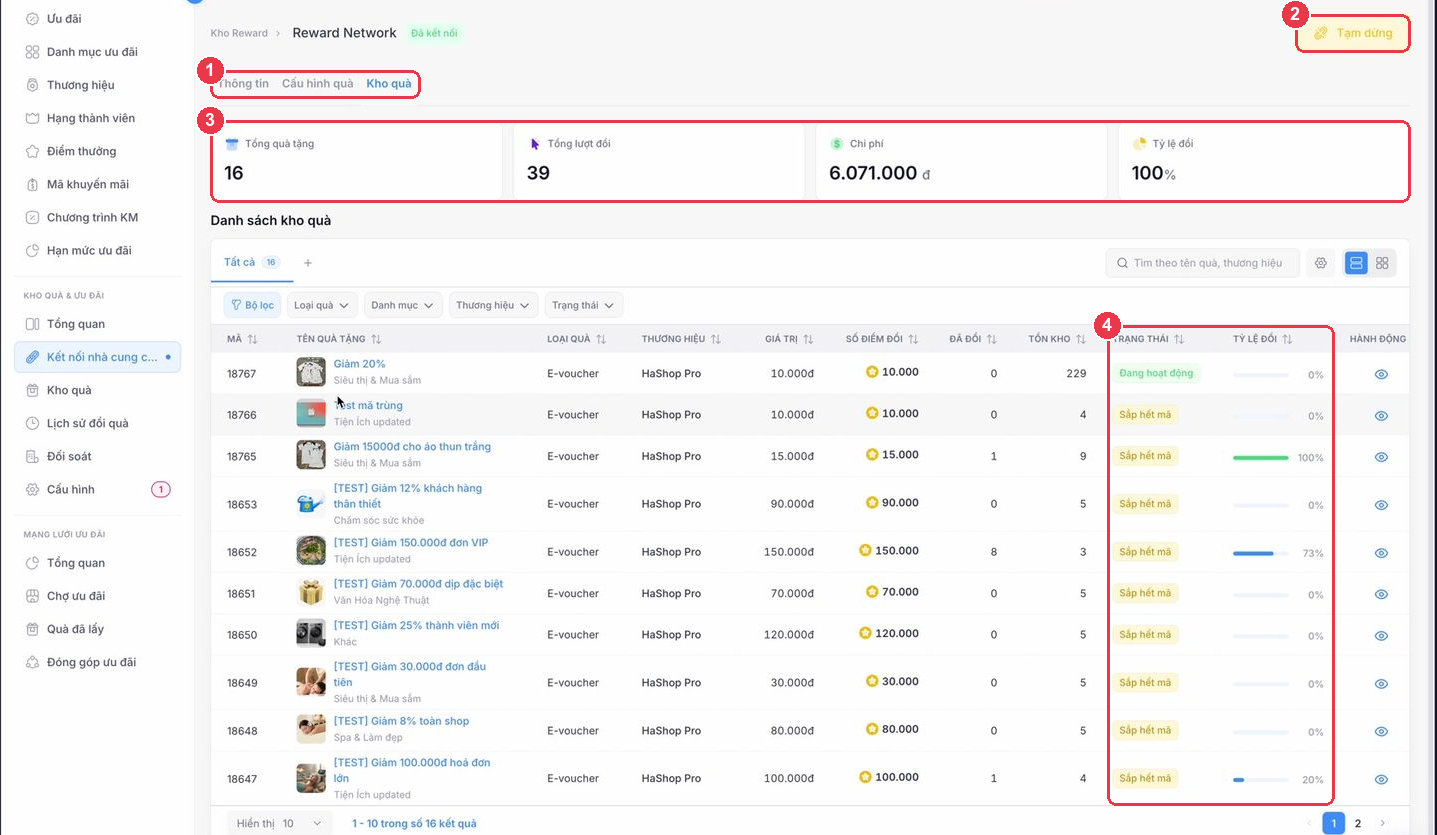
Task: Click the Bộ lọc filter button
Action: coord(252,305)
